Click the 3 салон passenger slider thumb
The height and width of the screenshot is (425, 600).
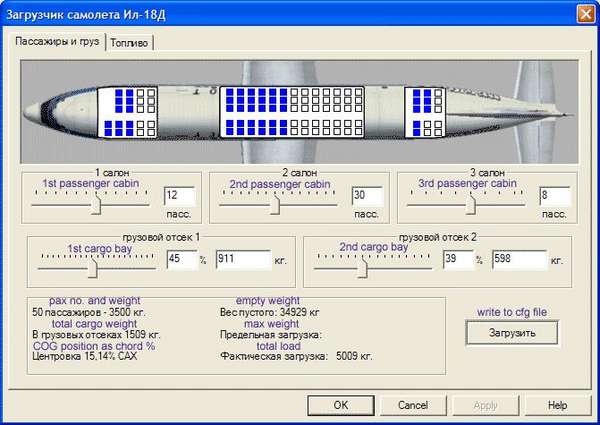pos(471,205)
